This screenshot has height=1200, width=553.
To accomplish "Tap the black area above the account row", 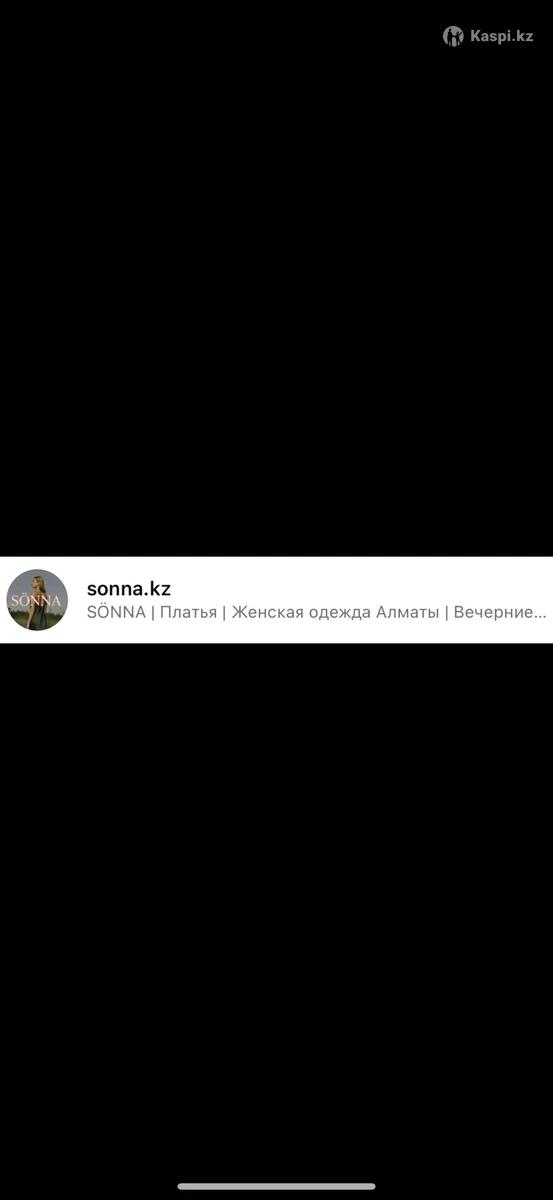I will [276, 290].
